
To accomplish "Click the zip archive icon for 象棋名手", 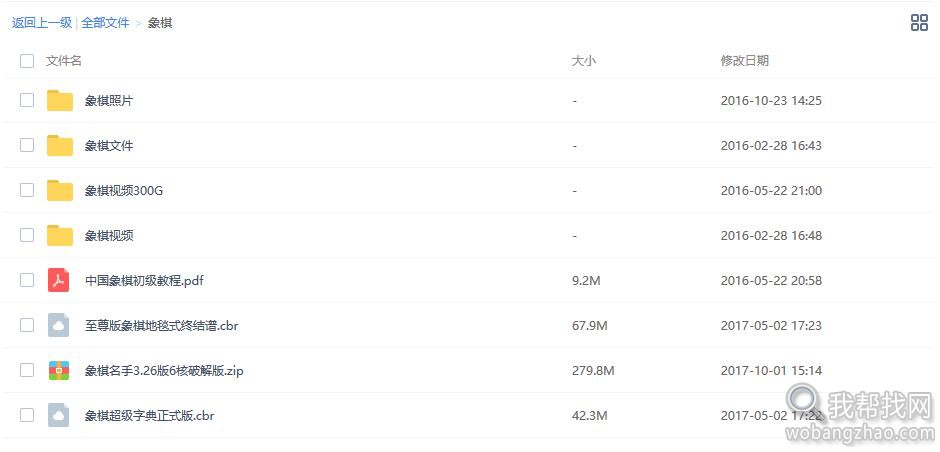I will [59, 370].
